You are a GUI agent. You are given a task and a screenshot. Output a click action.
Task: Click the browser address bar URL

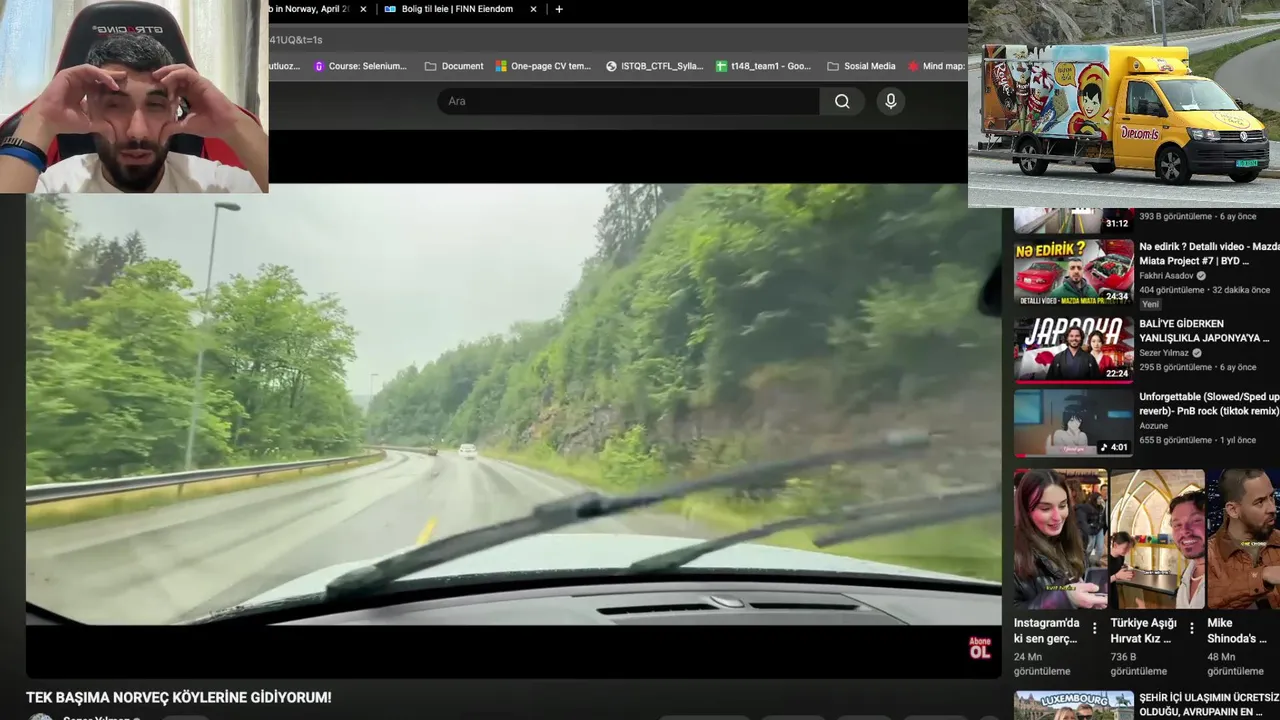pos(296,40)
